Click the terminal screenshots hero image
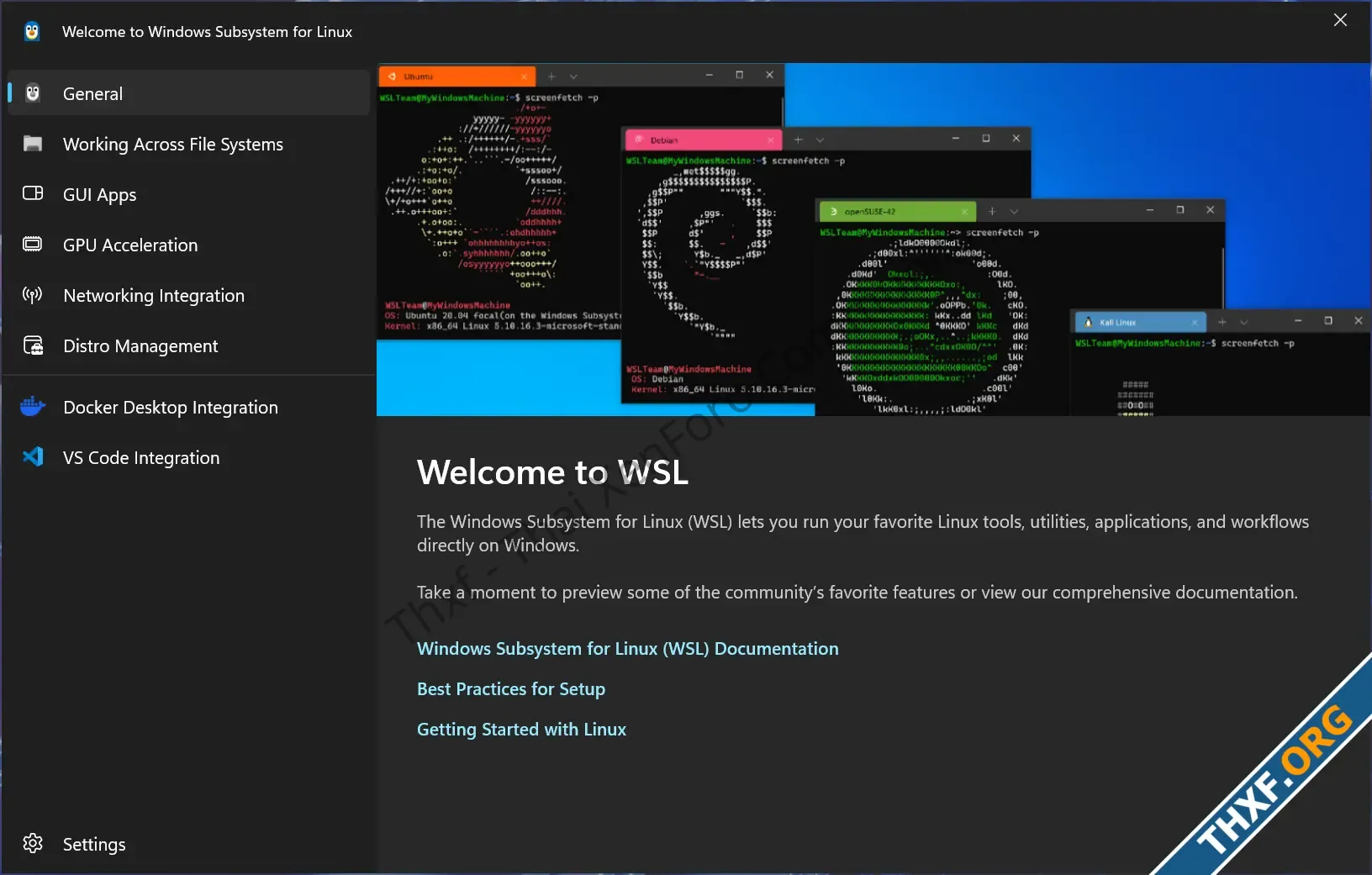The height and width of the screenshot is (875, 1372). 873,240
